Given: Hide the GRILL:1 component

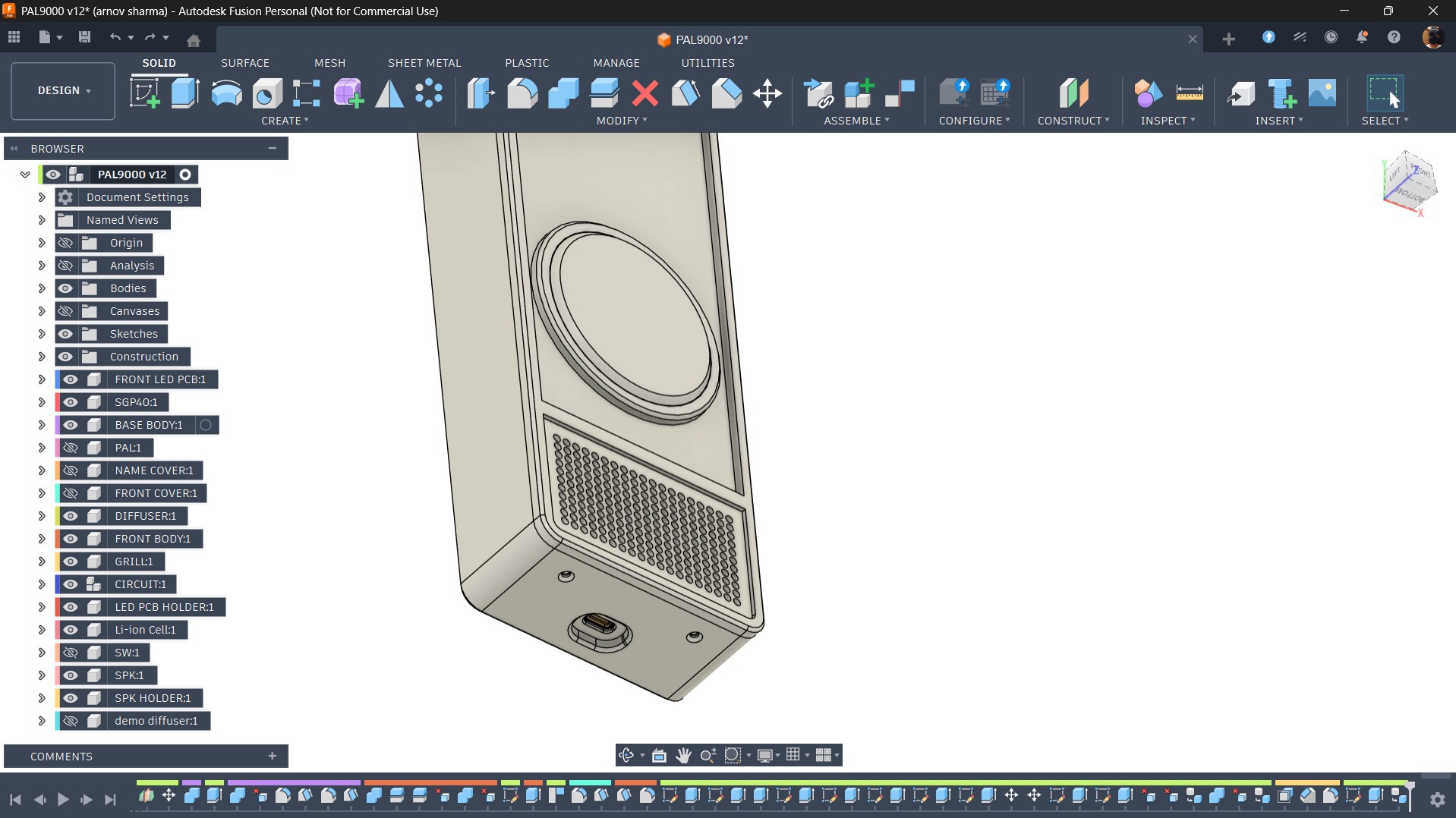Looking at the screenshot, I should tap(71, 562).
